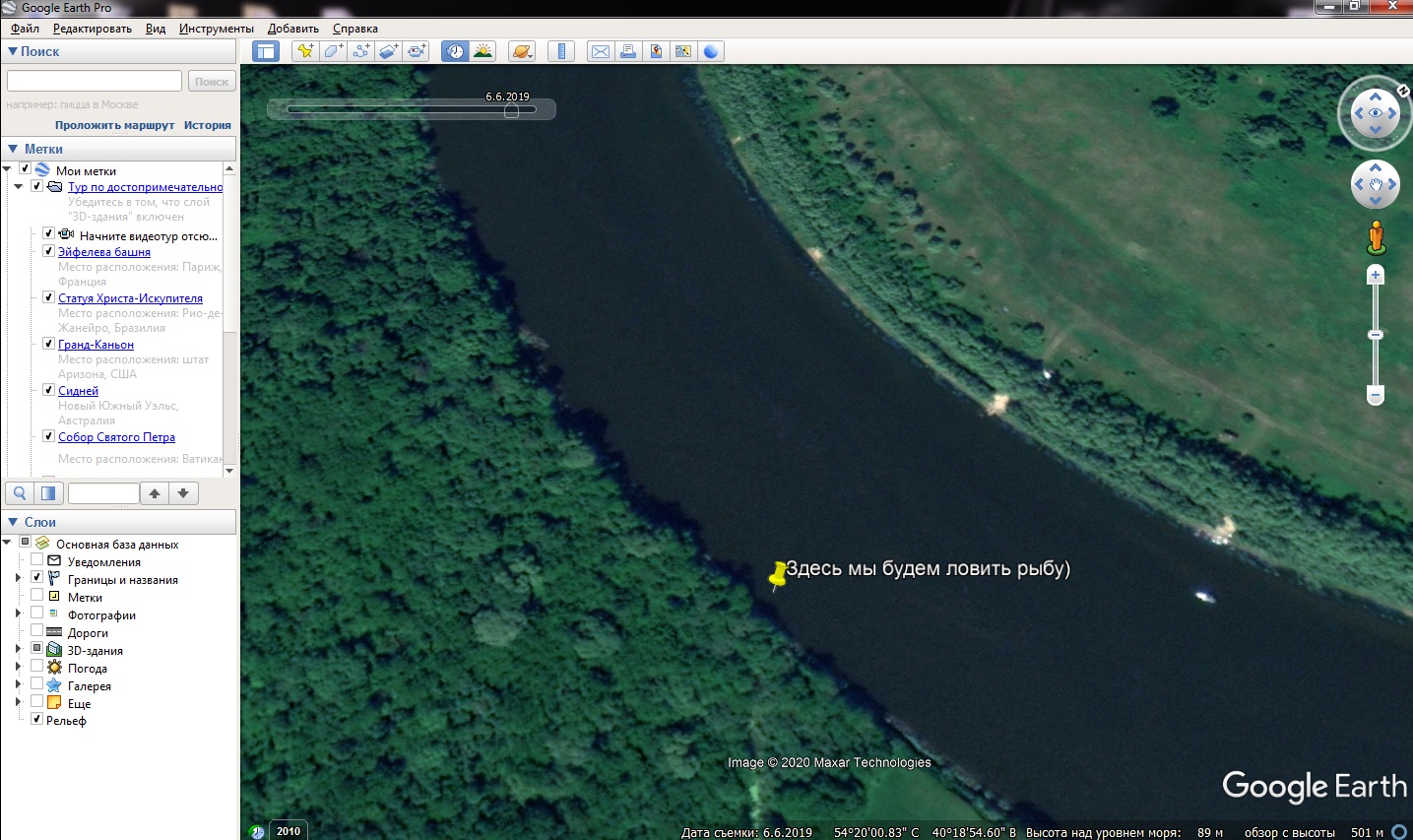Collapse the Метки panel
Image resolution: width=1413 pixels, height=840 pixels.
(13, 149)
